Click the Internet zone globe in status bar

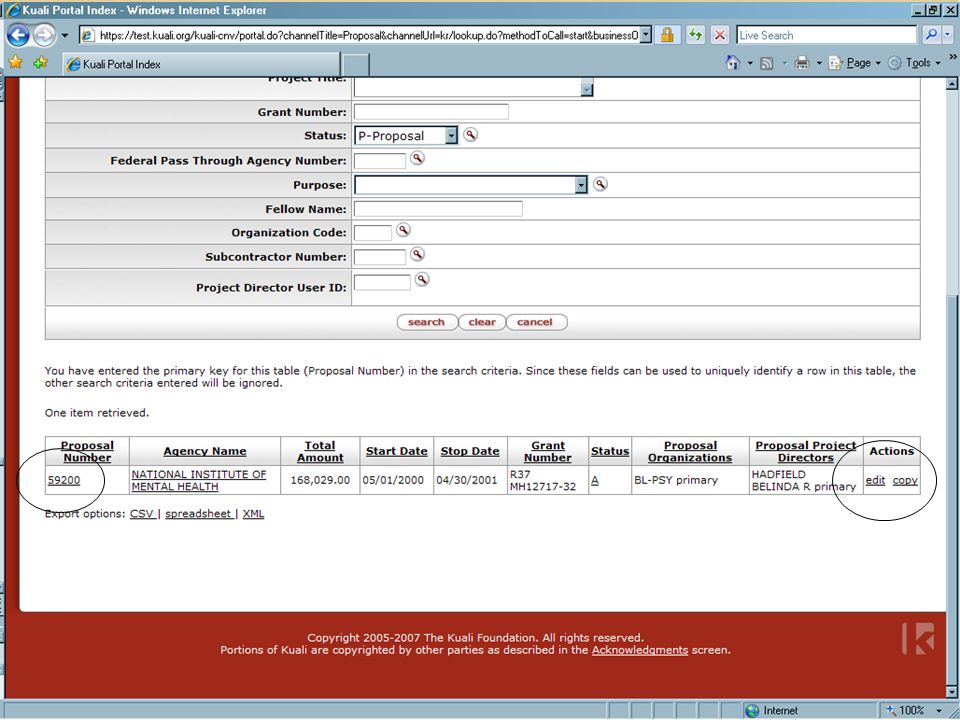pyautogui.click(x=752, y=710)
